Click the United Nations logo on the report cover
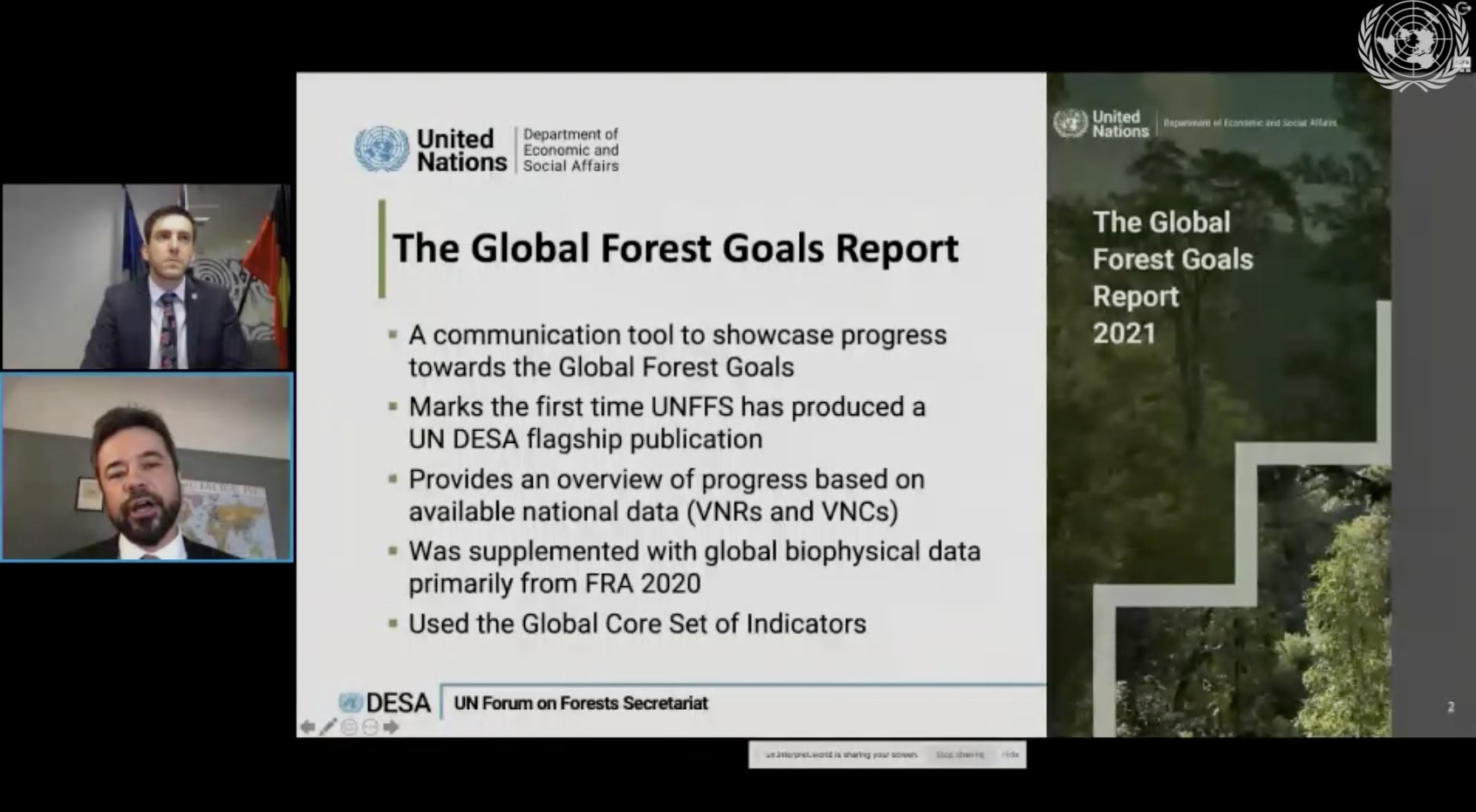The image size is (1476, 812). coord(1101,124)
